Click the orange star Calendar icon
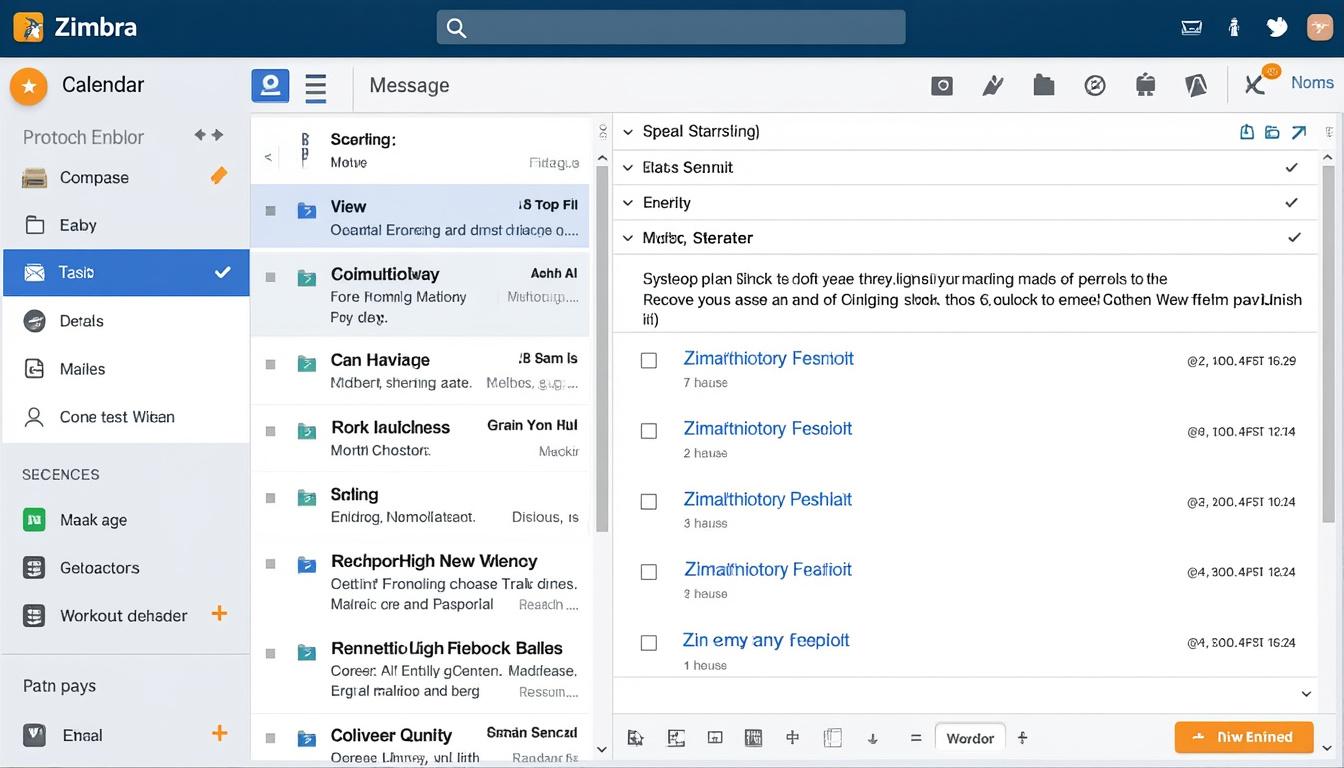The image size is (1344, 768). point(29,87)
